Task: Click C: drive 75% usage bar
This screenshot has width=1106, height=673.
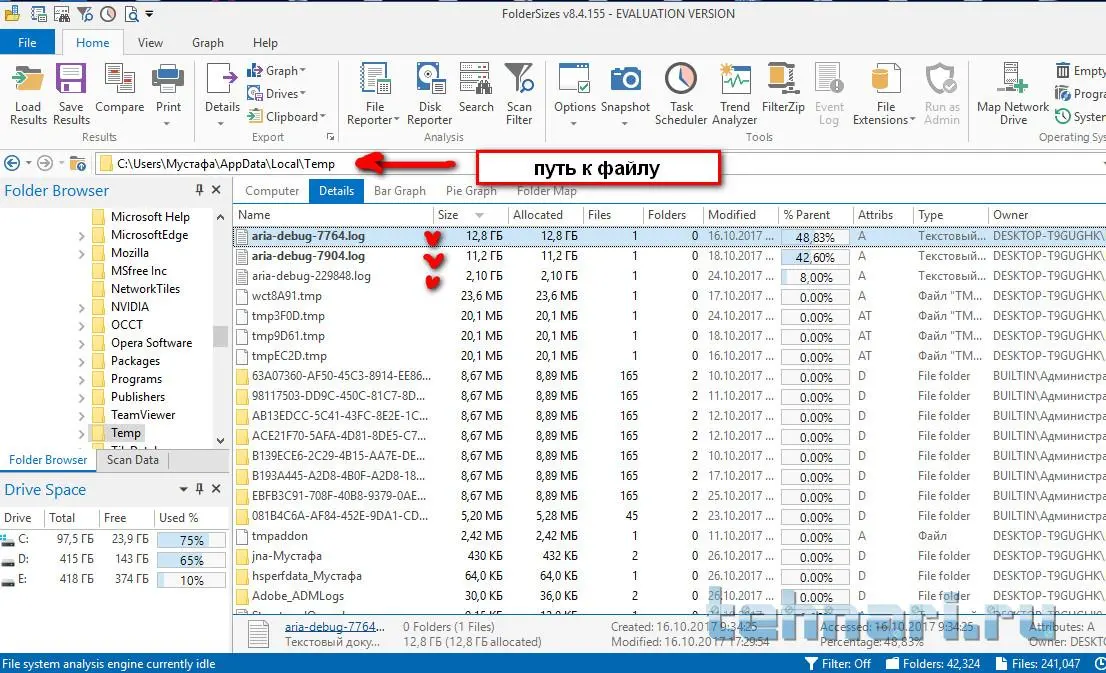Action: tap(191, 540)
